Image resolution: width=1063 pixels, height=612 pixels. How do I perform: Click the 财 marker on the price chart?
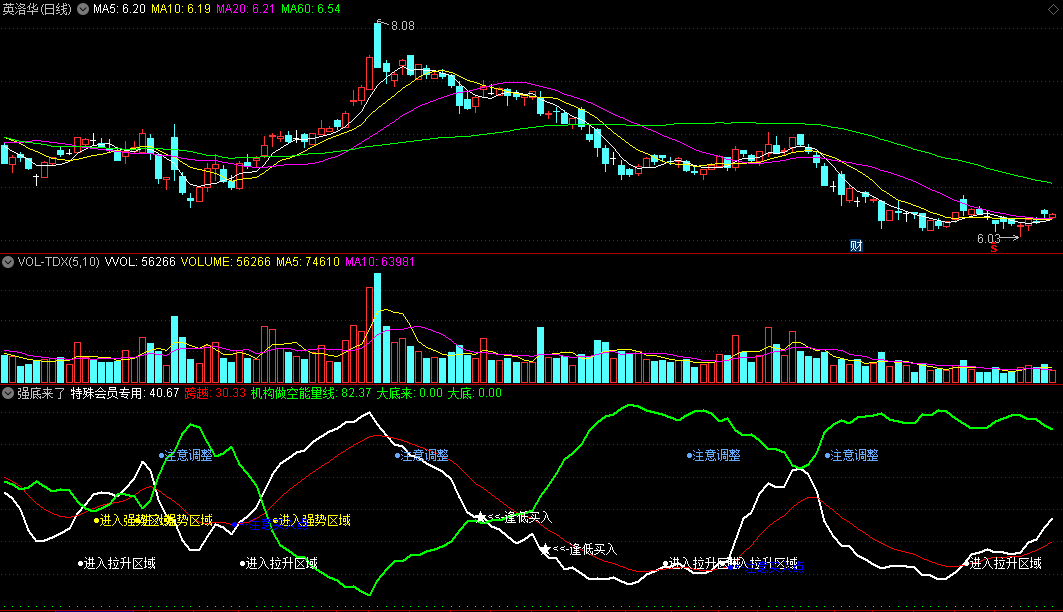[856, 246]
